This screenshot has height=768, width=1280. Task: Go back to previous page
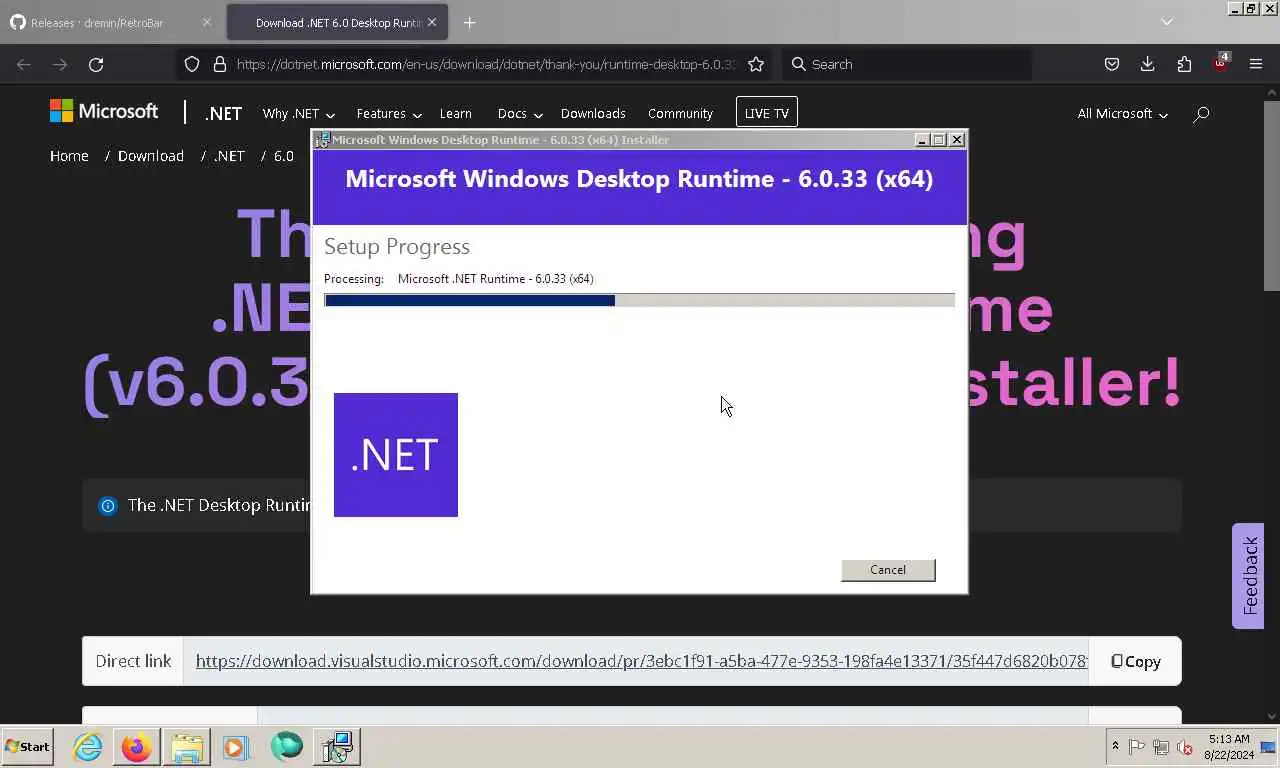pyautogui.click(x=24, y=64)
